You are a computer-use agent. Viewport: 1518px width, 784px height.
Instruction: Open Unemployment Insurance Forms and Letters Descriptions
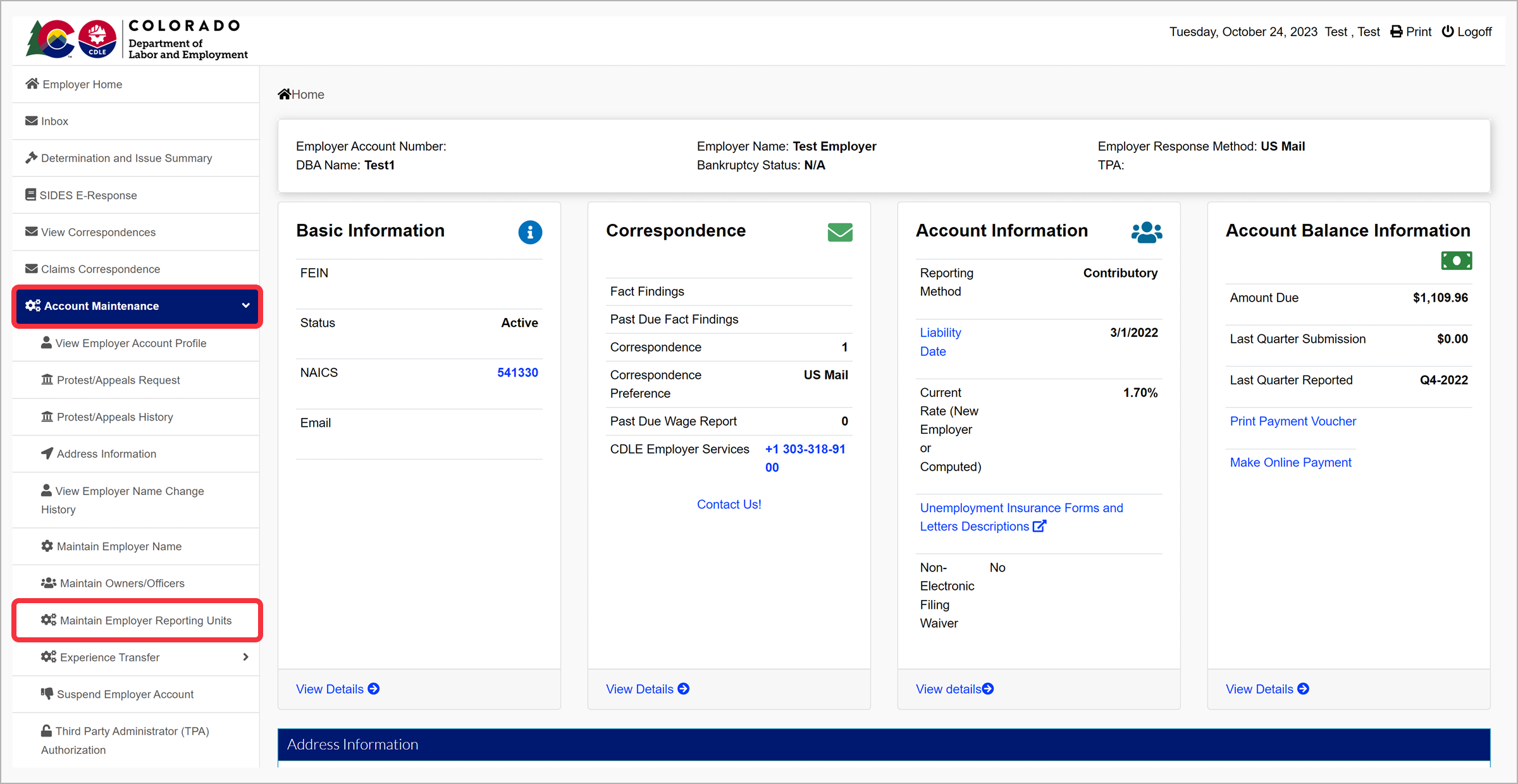point(1021,517)
